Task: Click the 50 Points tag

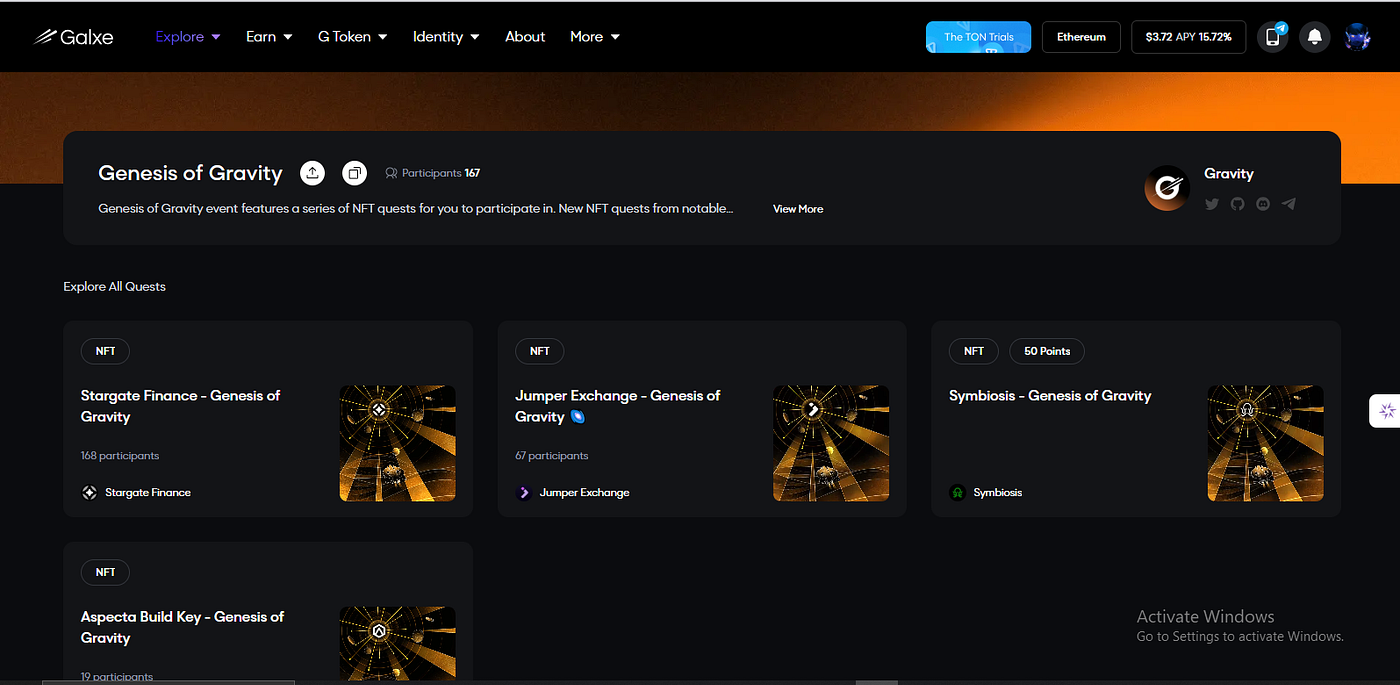Action: [x=1047, y=351]
